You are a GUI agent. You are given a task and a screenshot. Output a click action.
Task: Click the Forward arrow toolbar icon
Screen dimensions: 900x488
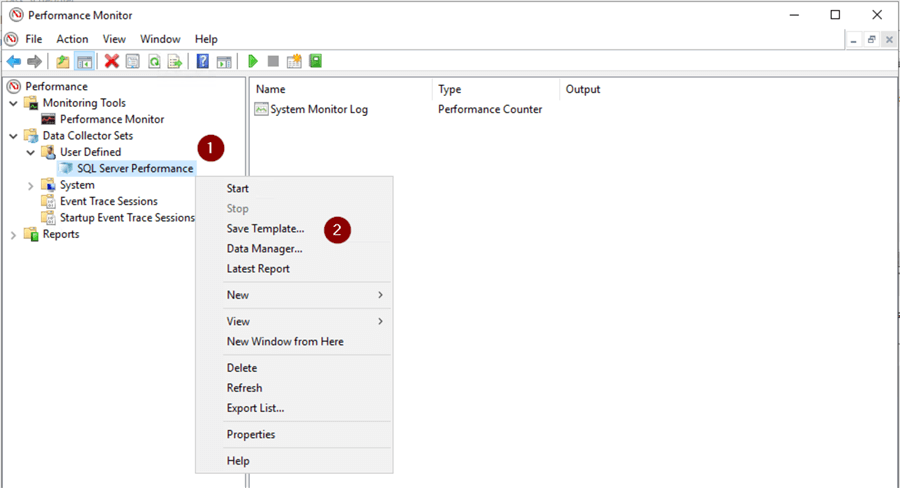(x=34, y=61)
